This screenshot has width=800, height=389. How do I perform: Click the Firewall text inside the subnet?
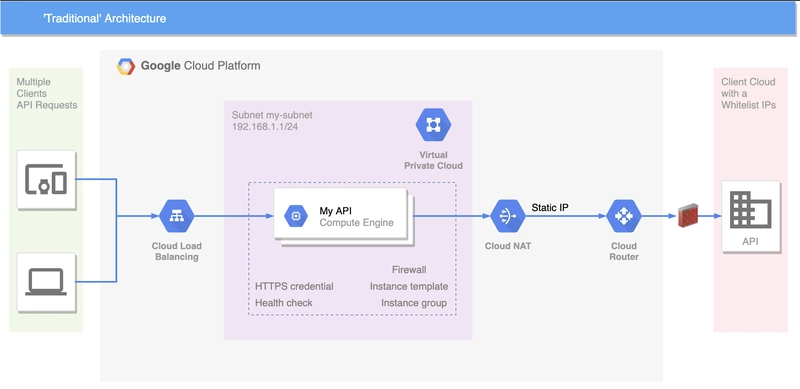pyautogui.click(x=409, y=270)
